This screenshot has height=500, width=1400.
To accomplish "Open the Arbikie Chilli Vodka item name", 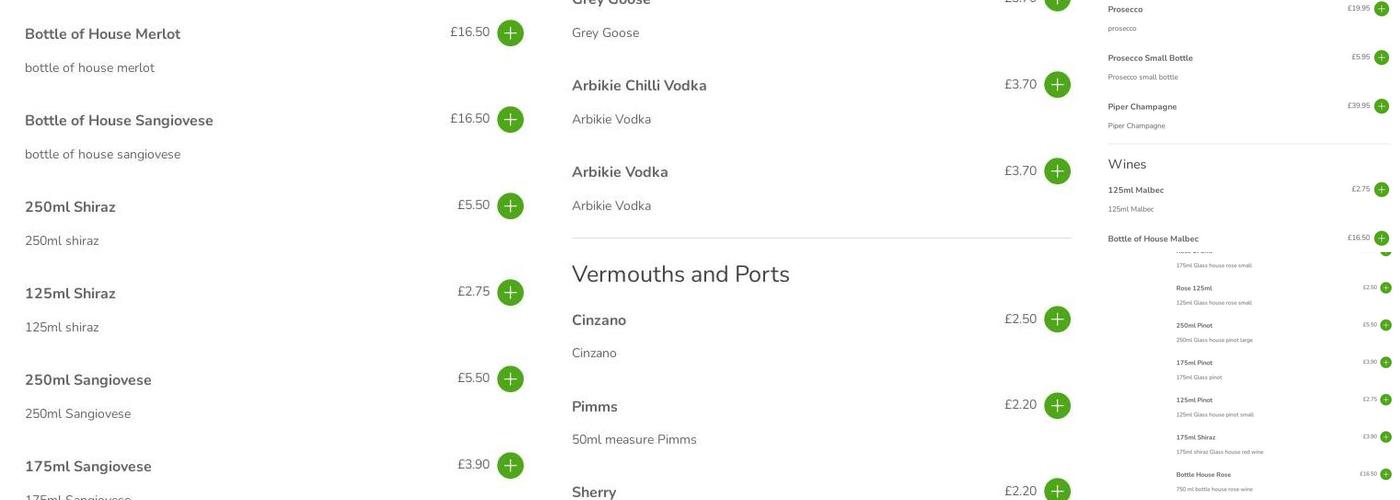I will pyautogui.click(x=639, y=86).
